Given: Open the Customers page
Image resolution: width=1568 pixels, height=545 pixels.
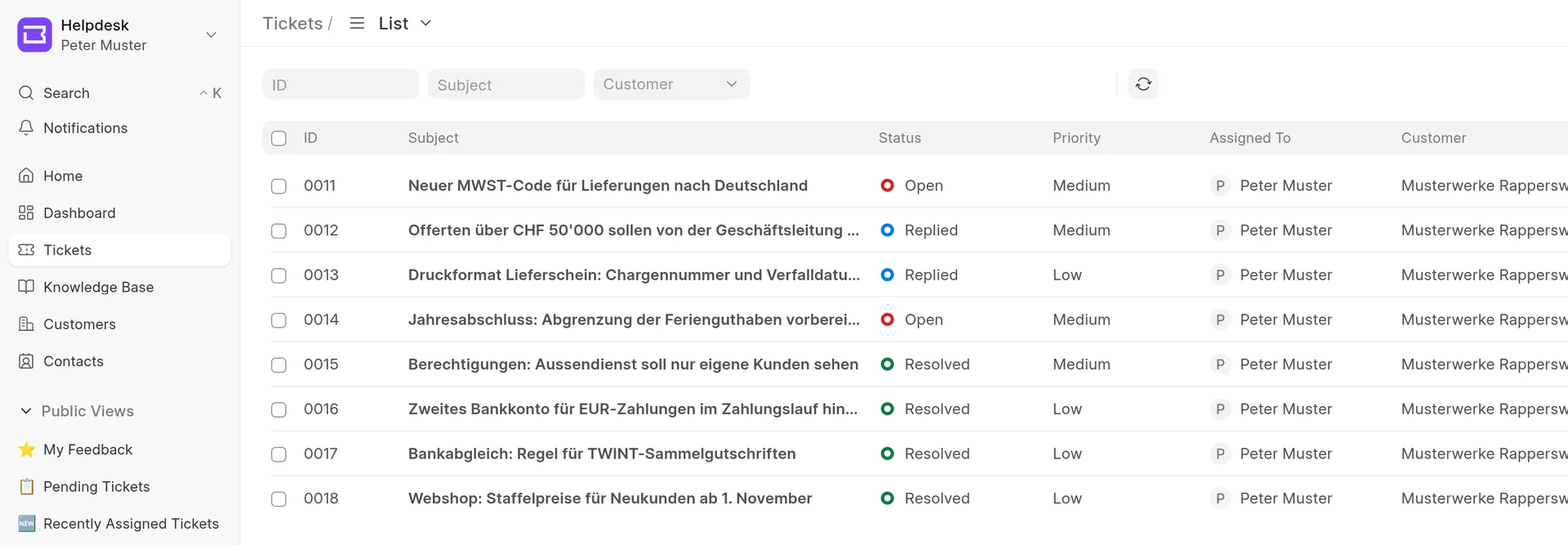Looking at the screenshot, I should [x=119, y=324].
